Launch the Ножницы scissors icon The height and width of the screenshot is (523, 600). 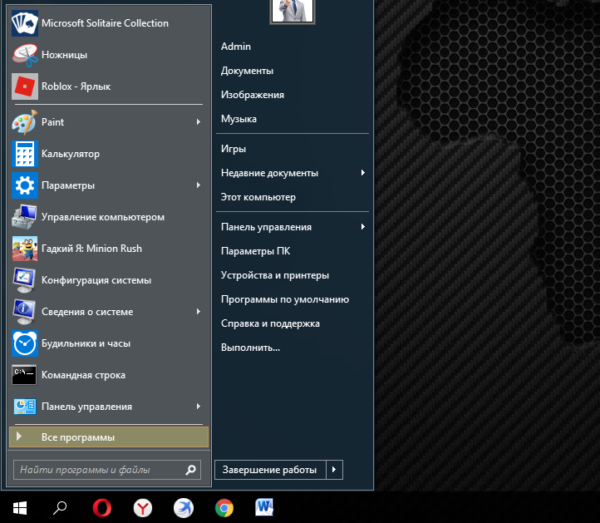pos(25,55)
